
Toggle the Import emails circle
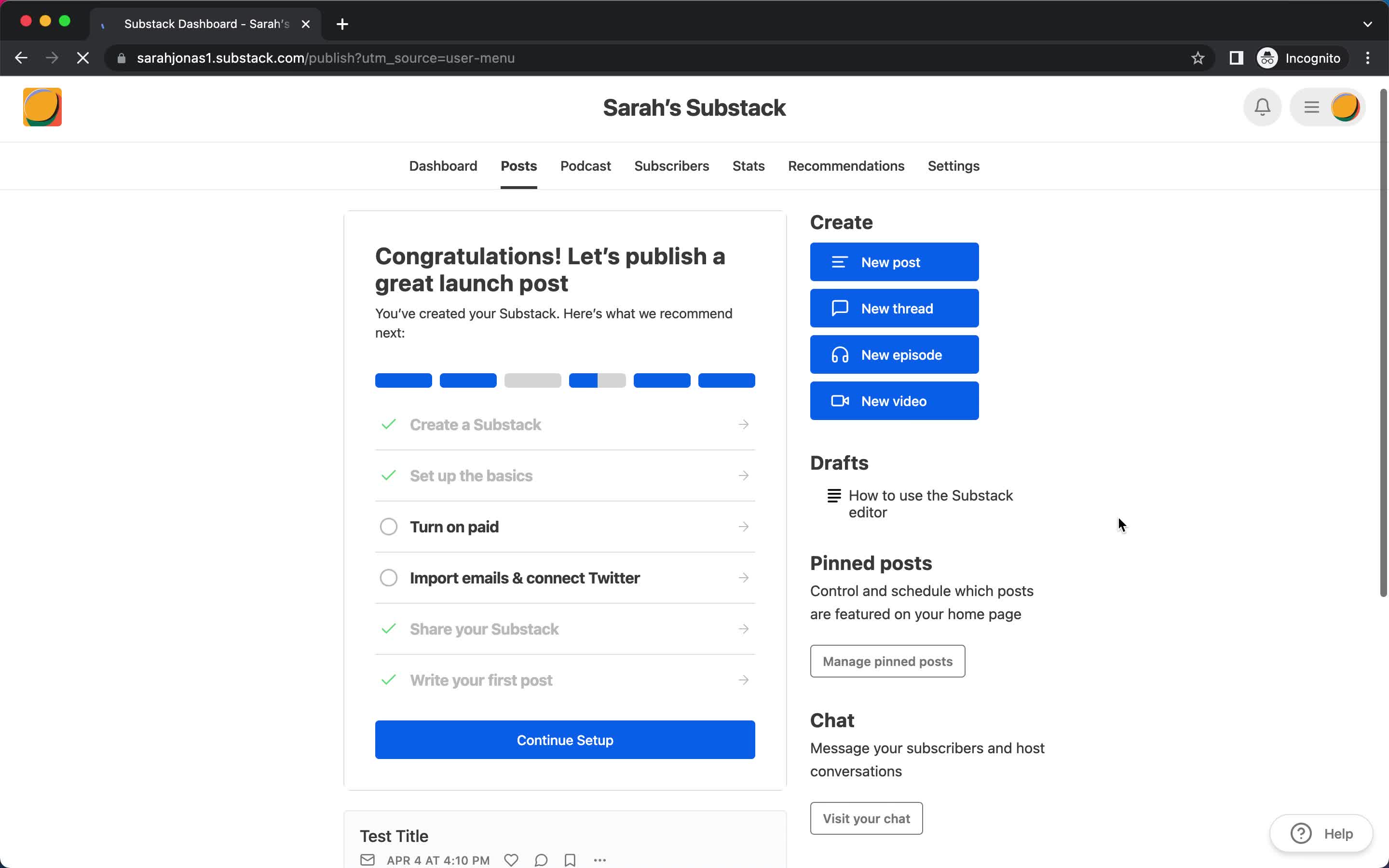(x=389, y=578)
